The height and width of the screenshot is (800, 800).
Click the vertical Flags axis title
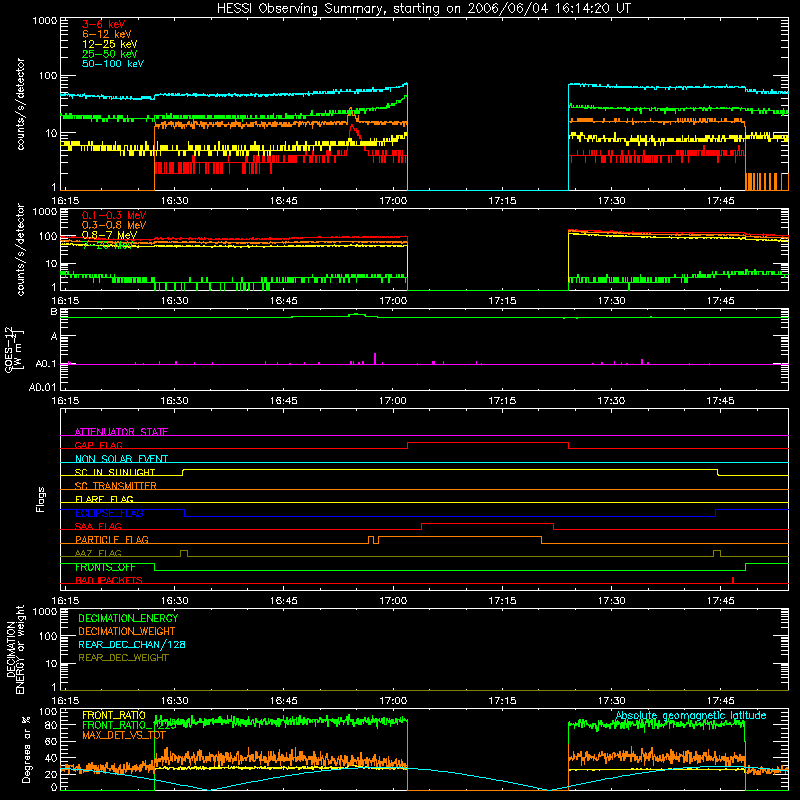[x=41, y=499]
